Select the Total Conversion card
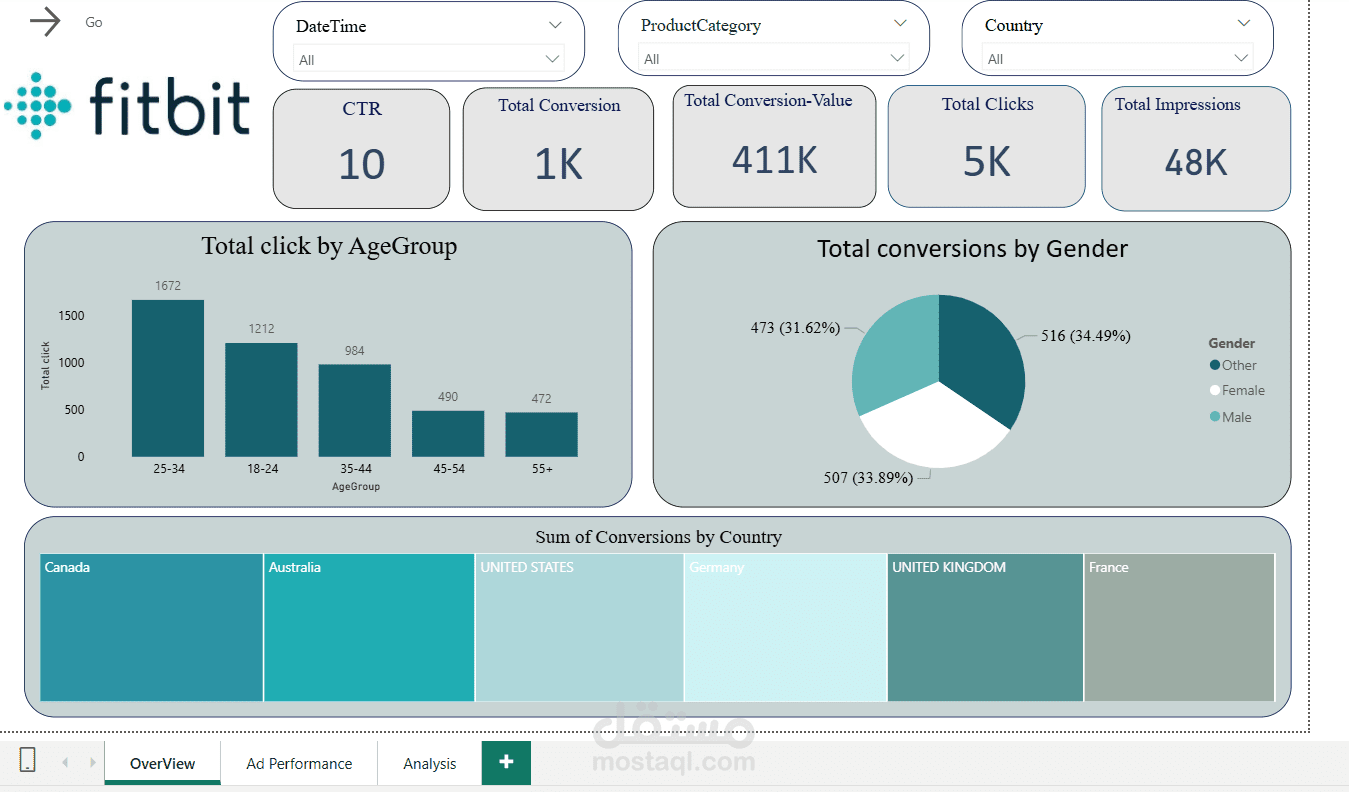Screen dimensions: 1349x792 [558, 149]
